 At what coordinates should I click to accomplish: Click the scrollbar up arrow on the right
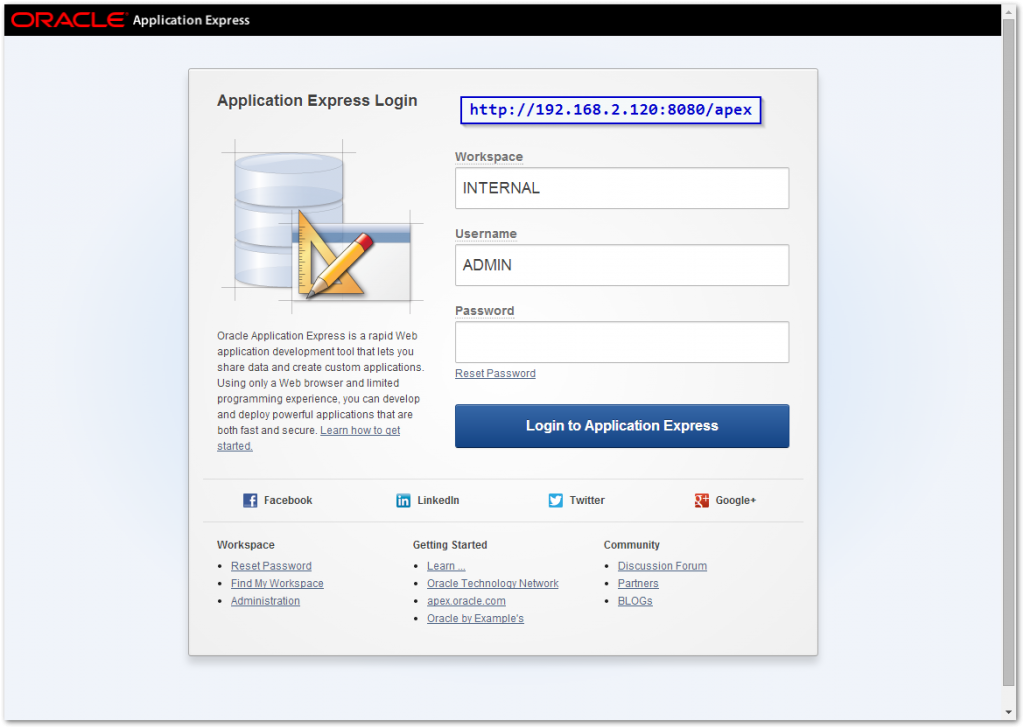pyautogui.click(x=1010, y=11)
